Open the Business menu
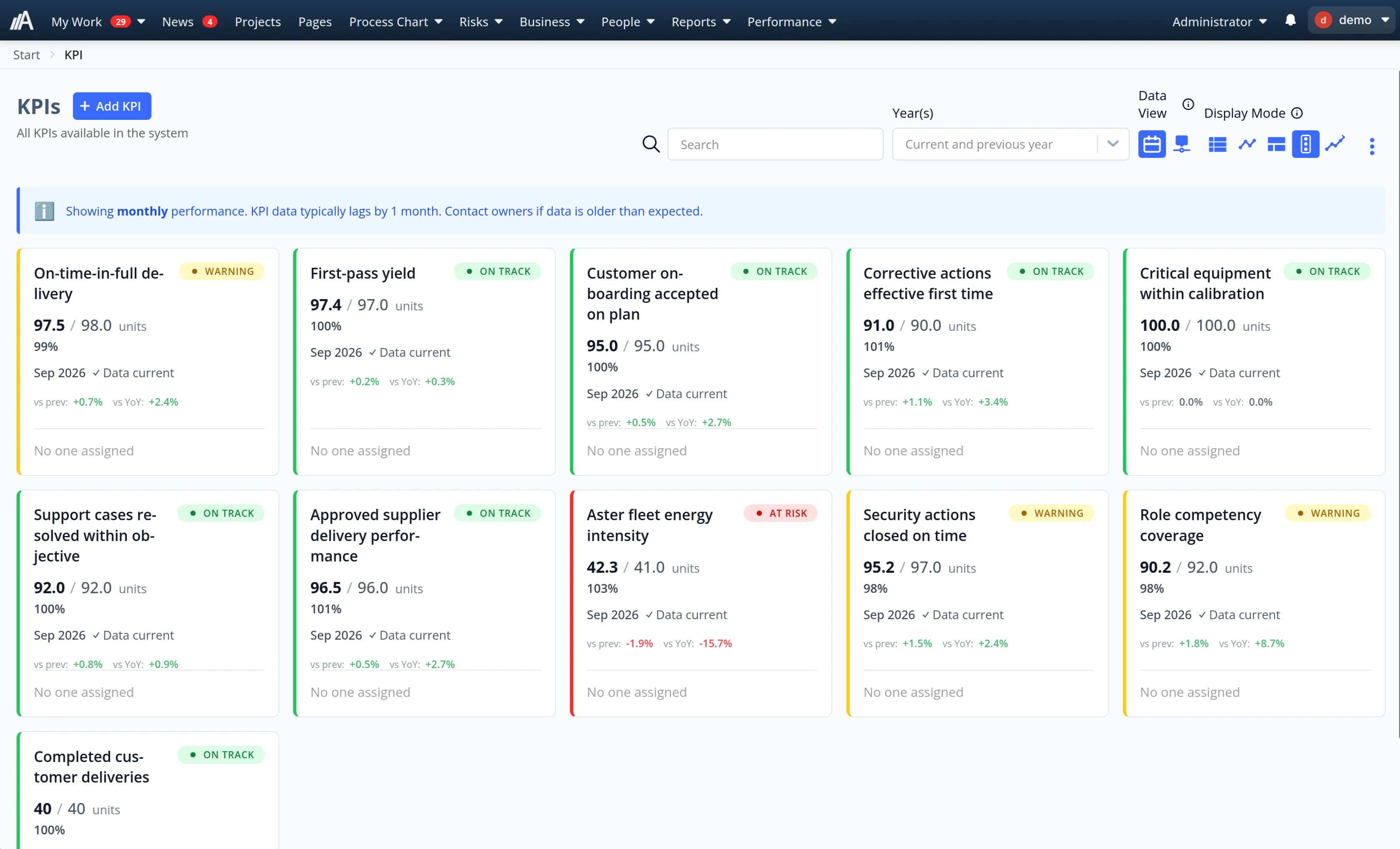The image size is (1400, 849). (x=552, y=22)
